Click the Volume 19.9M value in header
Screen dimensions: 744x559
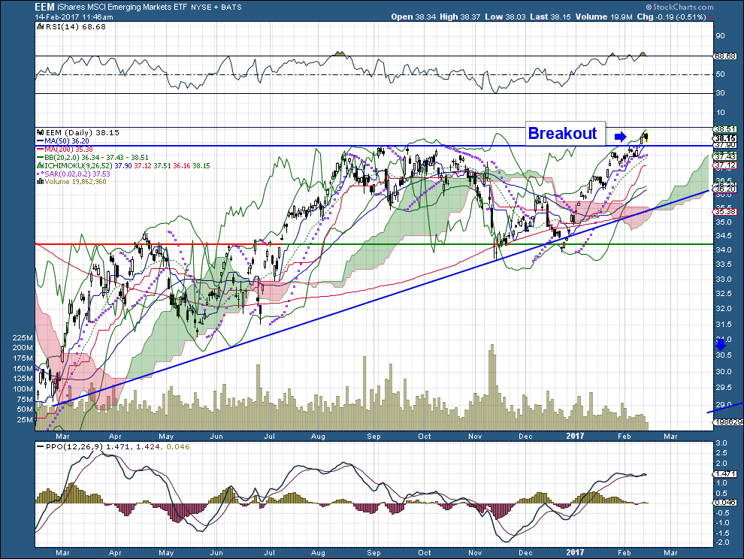(604, 17)
